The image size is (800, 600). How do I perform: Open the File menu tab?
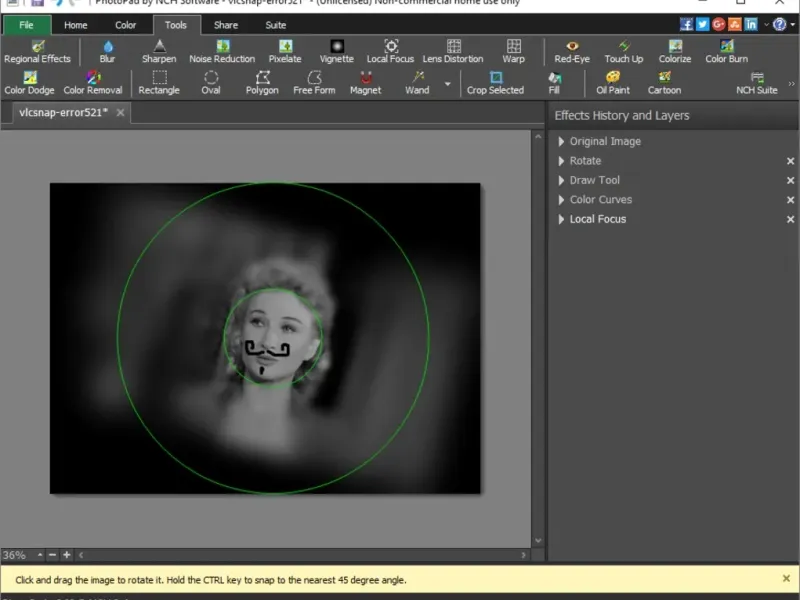point(26,25)
